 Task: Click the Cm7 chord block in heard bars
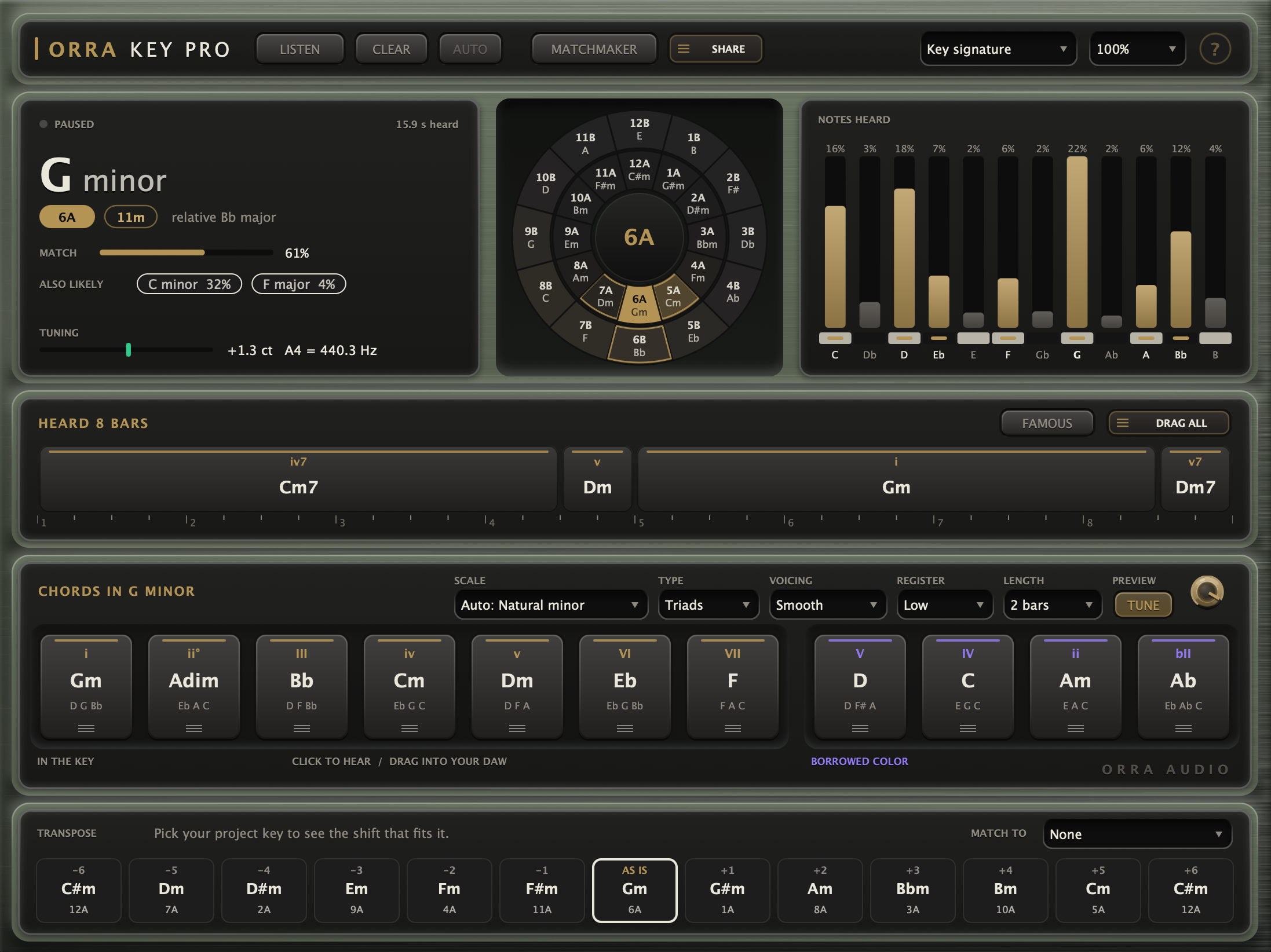pos(298,479)
